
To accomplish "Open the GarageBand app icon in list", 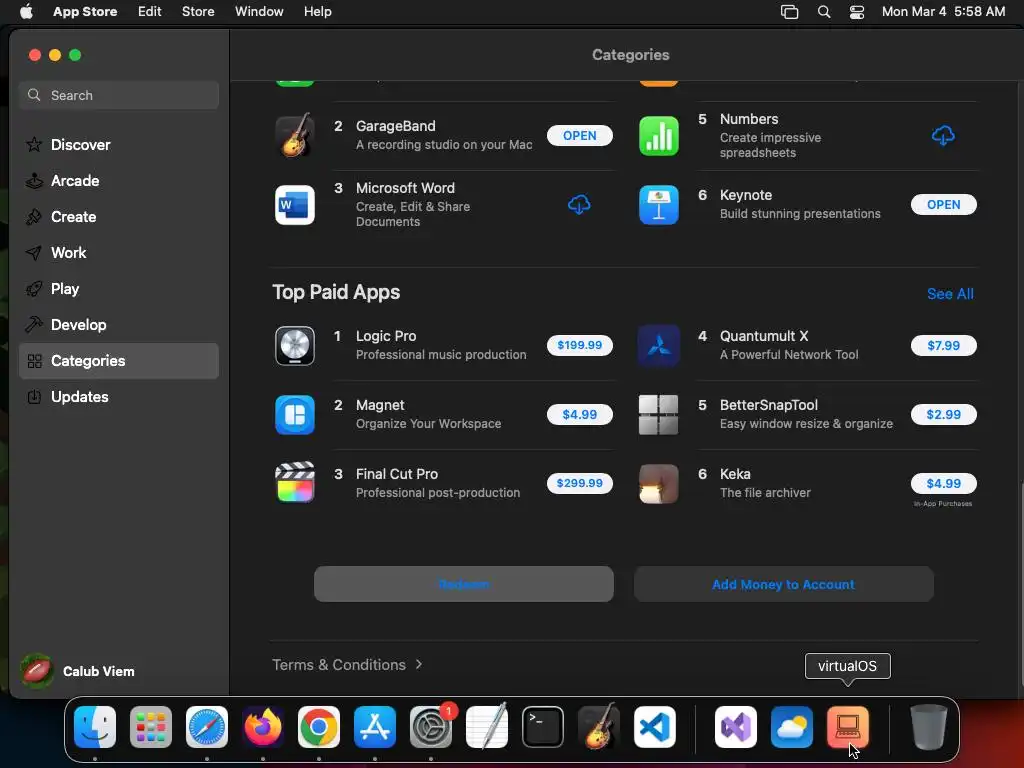I will 295,135.
